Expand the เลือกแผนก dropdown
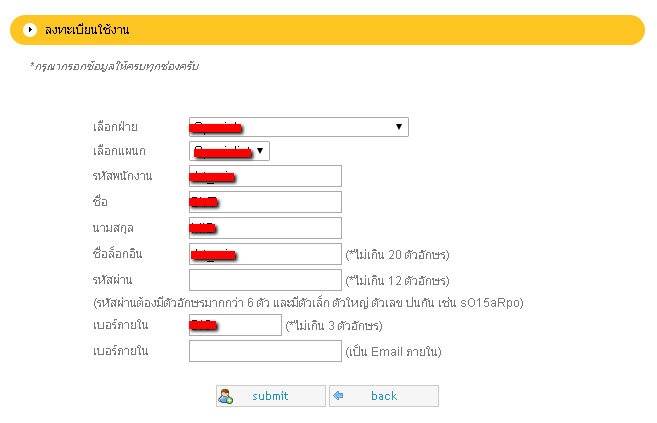 (x=229, y=151)
